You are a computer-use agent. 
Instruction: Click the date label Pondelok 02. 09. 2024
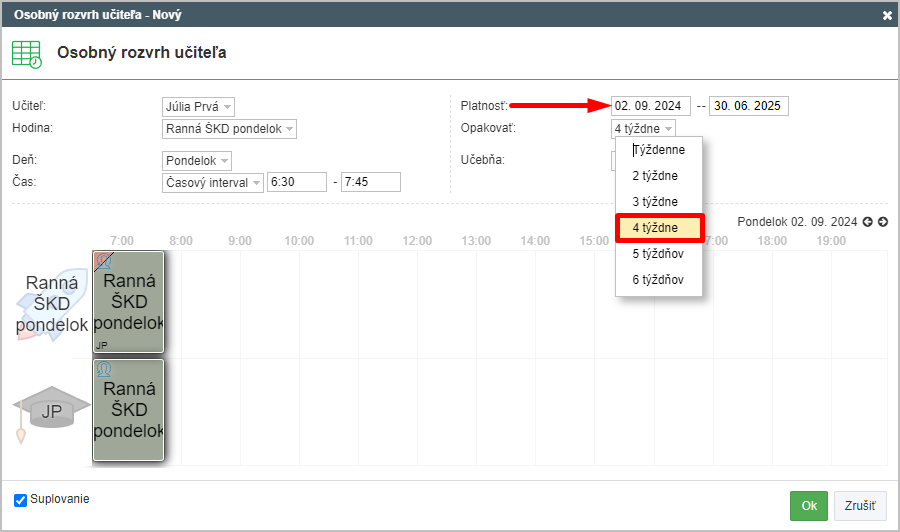click(x=797, y=222)
